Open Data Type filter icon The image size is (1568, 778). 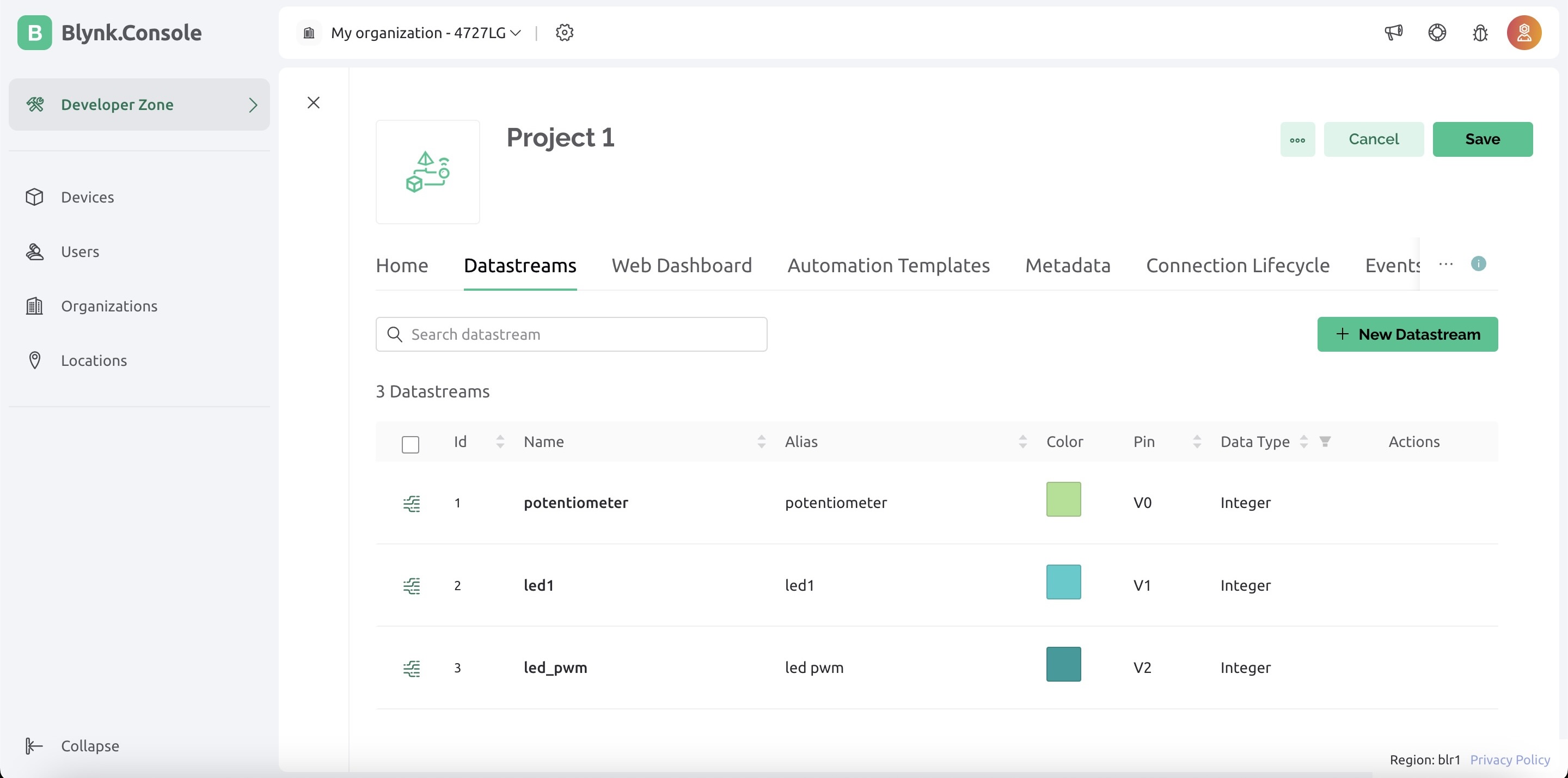pos(1325,442)
